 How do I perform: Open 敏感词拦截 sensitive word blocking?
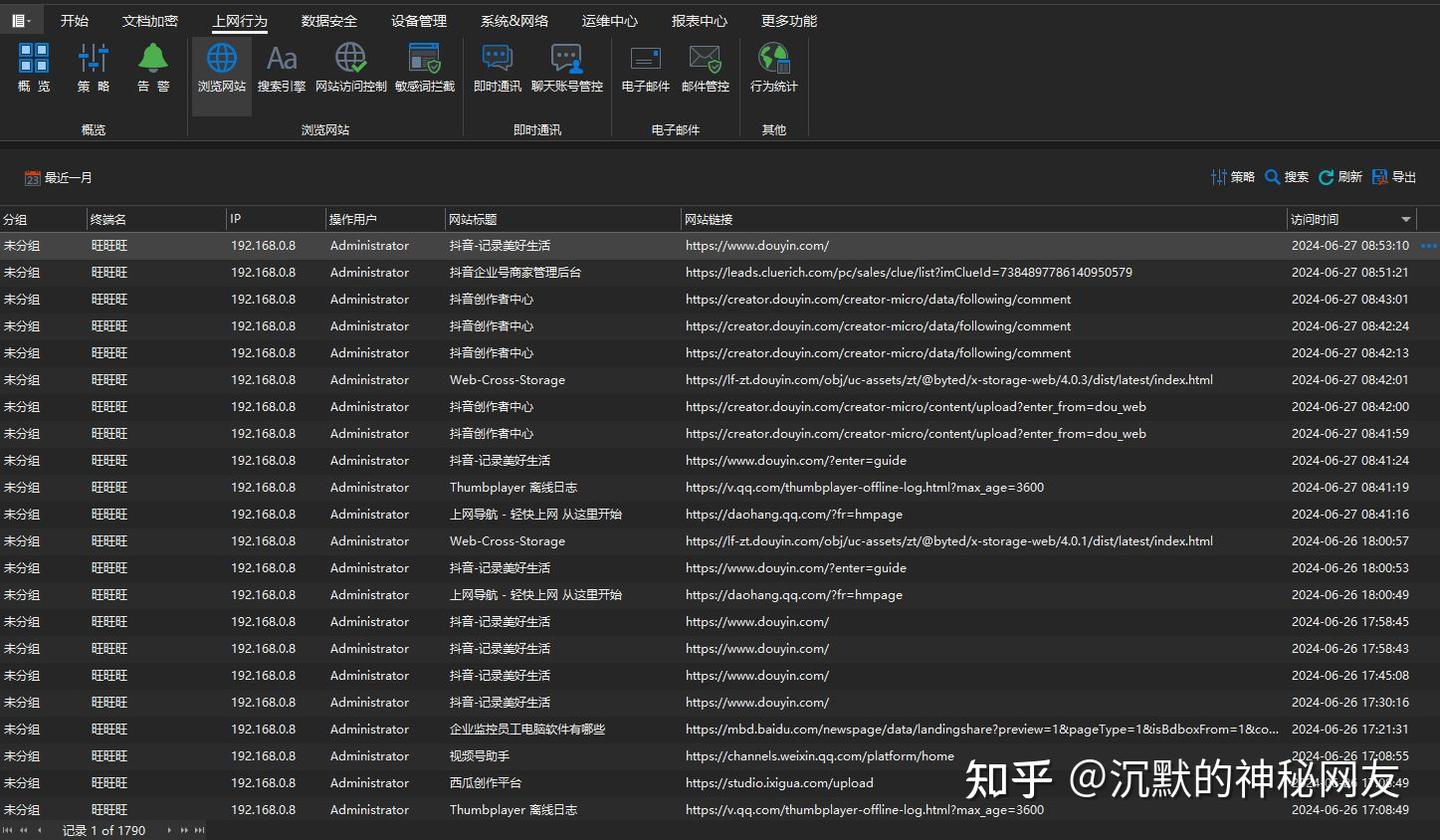[x=425, y=68]
